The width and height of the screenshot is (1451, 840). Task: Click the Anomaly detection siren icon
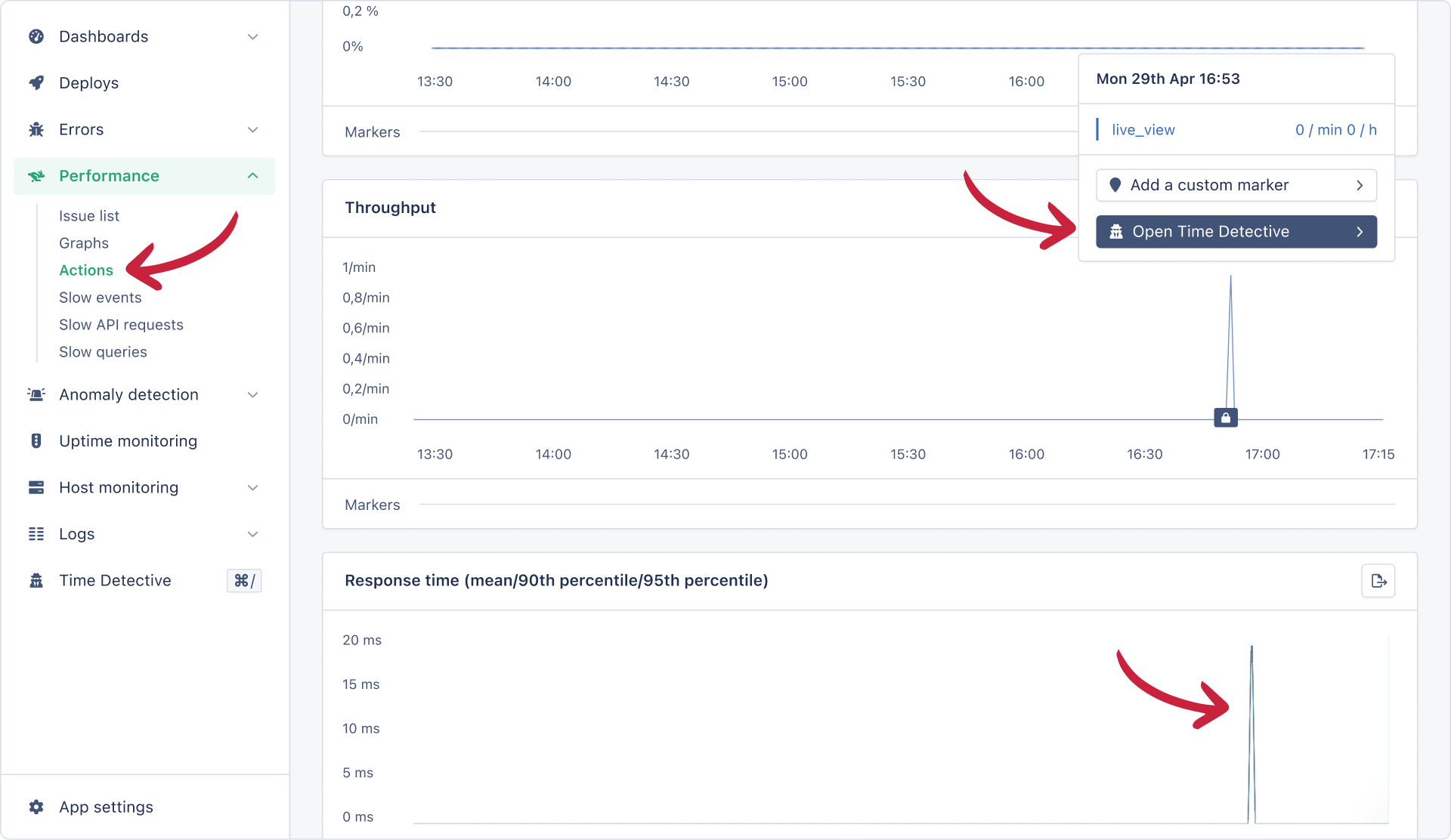tap(36, 394)
